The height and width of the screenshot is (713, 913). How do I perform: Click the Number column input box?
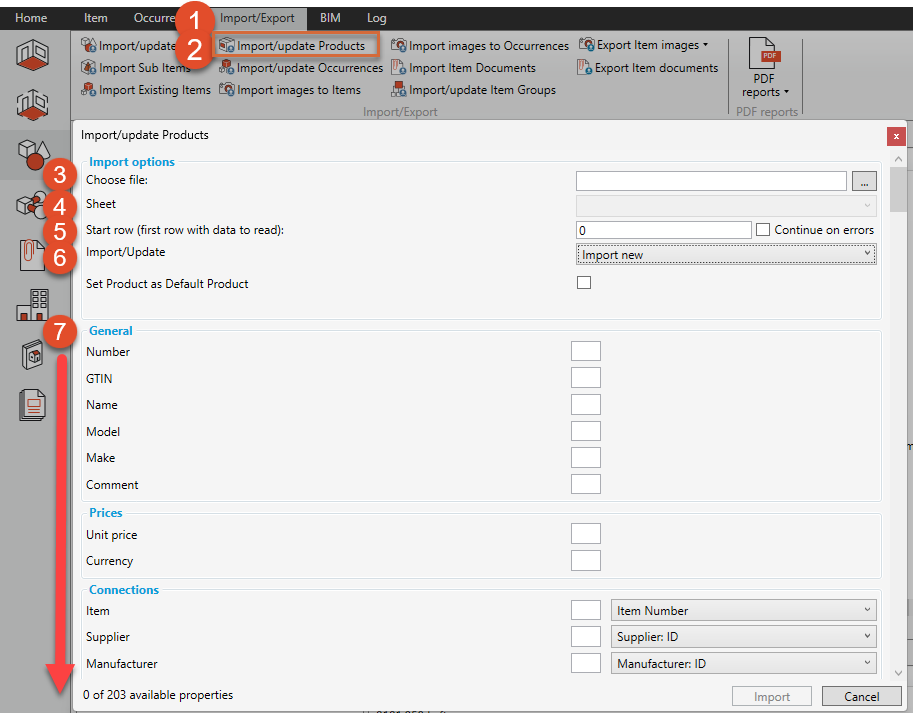point(585,351)
